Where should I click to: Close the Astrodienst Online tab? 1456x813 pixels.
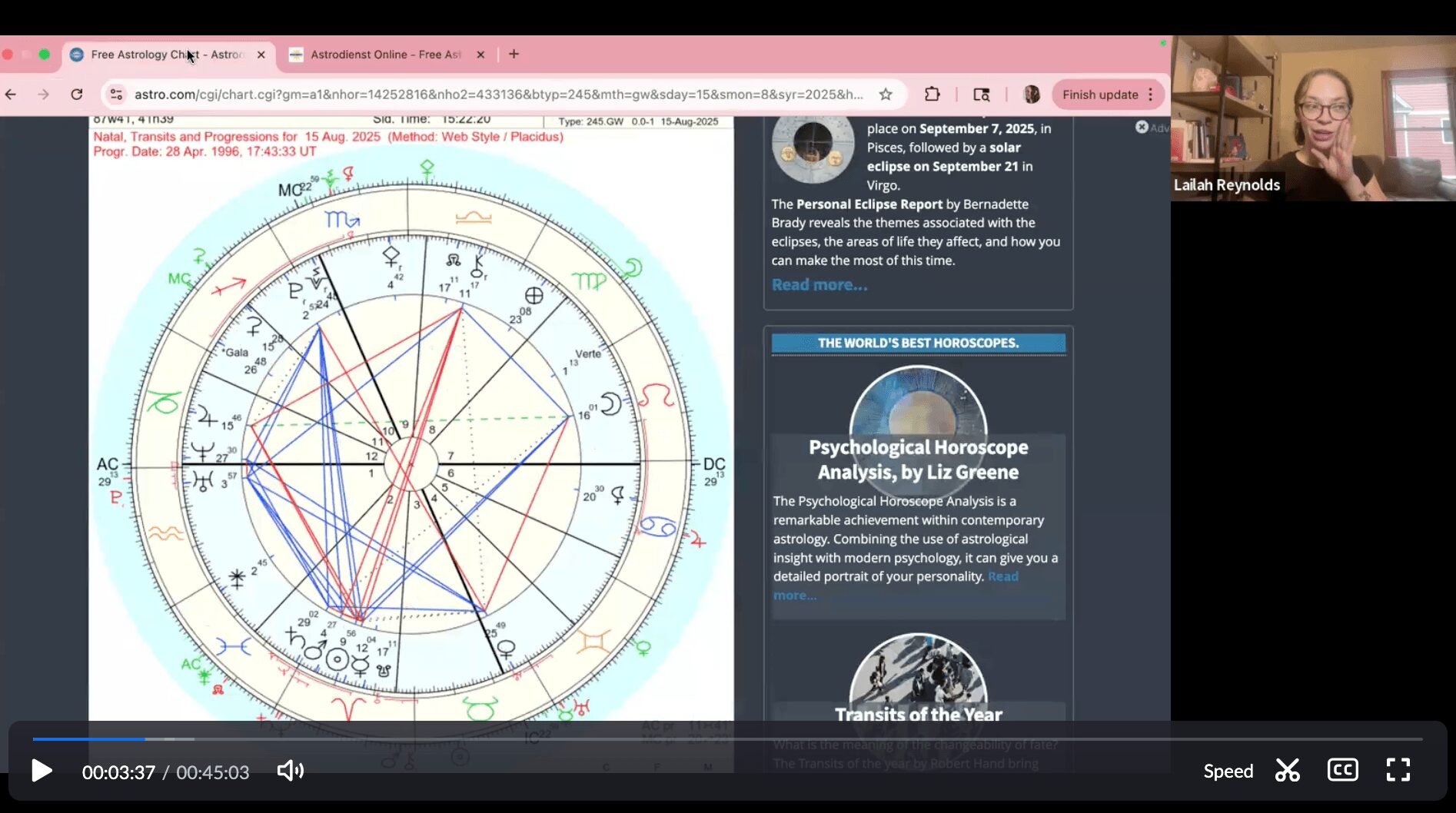pos(480,55)
